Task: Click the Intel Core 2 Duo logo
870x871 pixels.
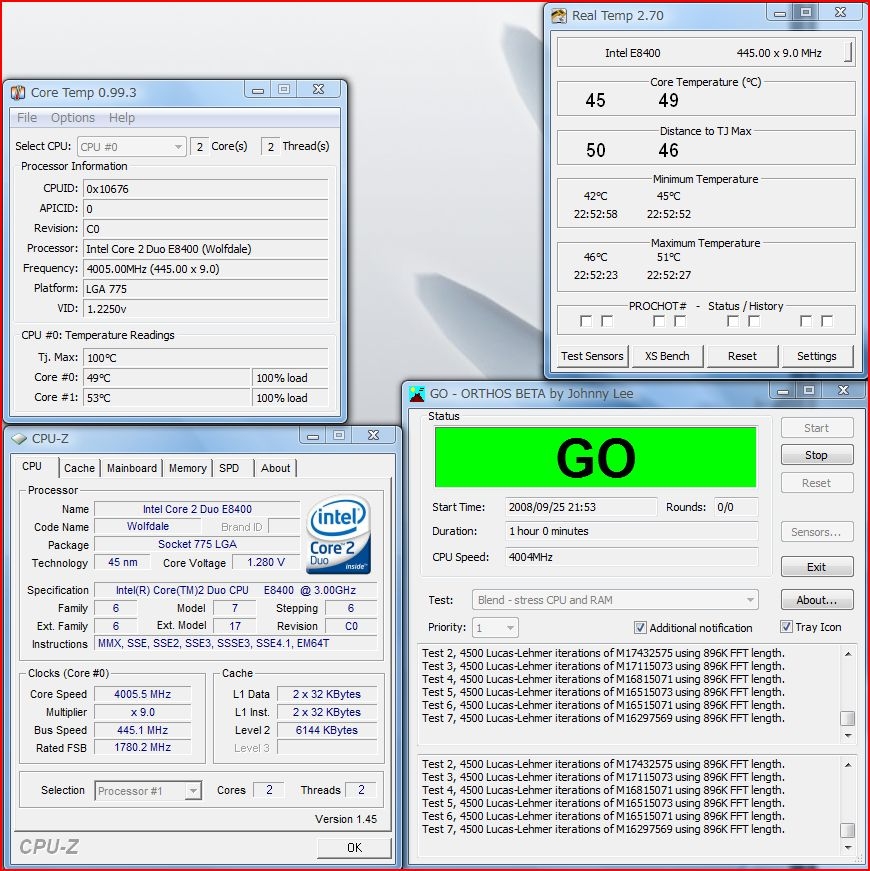Action: [x=338, y=535]
